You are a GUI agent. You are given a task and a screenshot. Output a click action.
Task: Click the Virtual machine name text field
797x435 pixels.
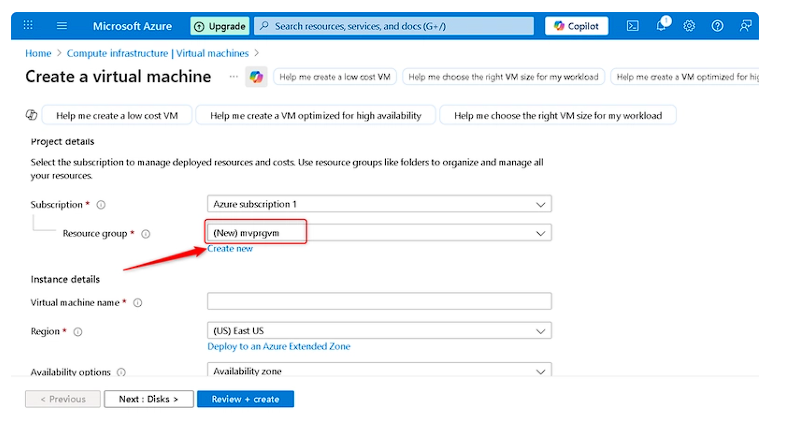pyautogui.click(x=379, y=301)
